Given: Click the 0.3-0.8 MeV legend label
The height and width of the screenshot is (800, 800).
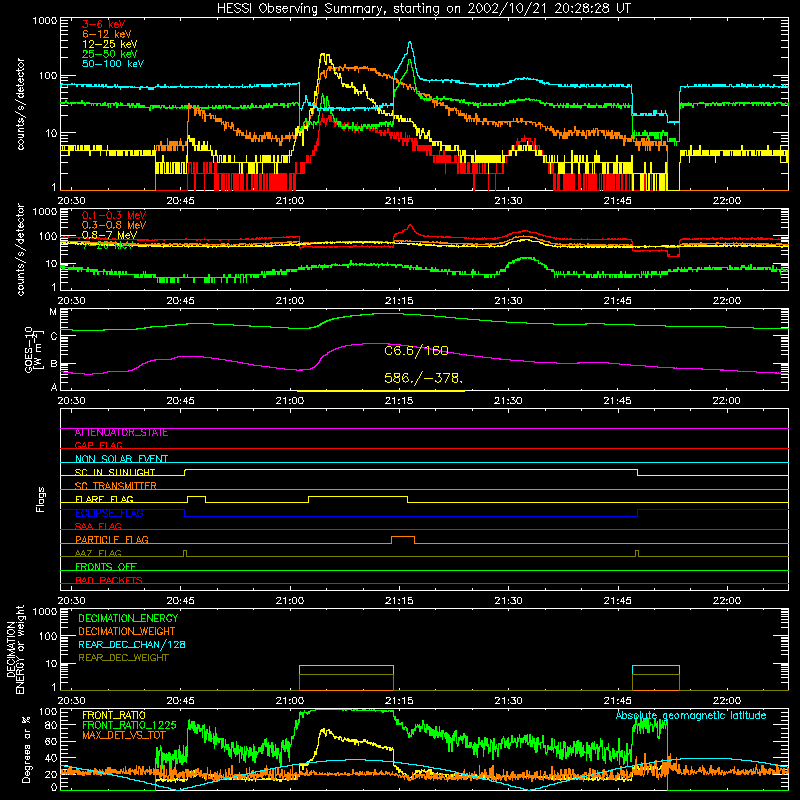Looking at the screenshot, I should click(114, 225).
